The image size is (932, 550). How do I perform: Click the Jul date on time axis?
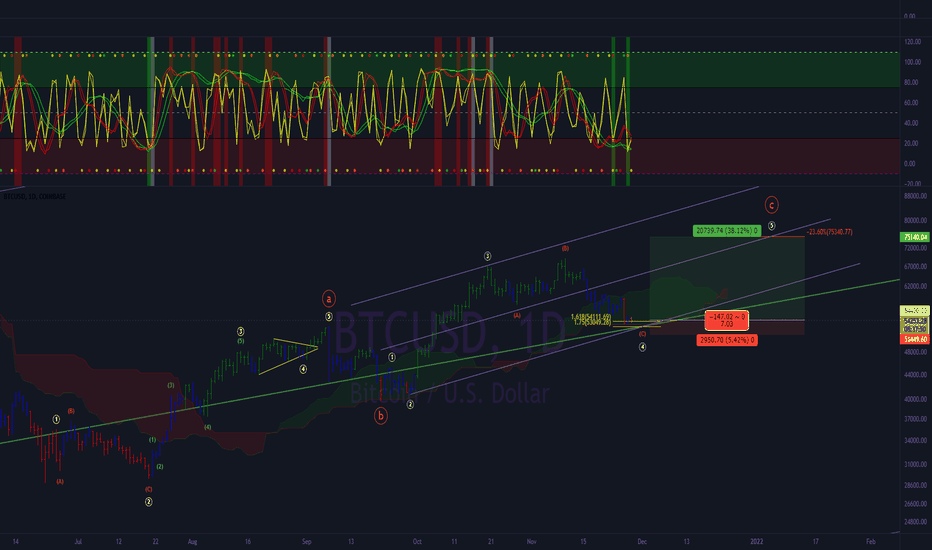tap(78, 542)
